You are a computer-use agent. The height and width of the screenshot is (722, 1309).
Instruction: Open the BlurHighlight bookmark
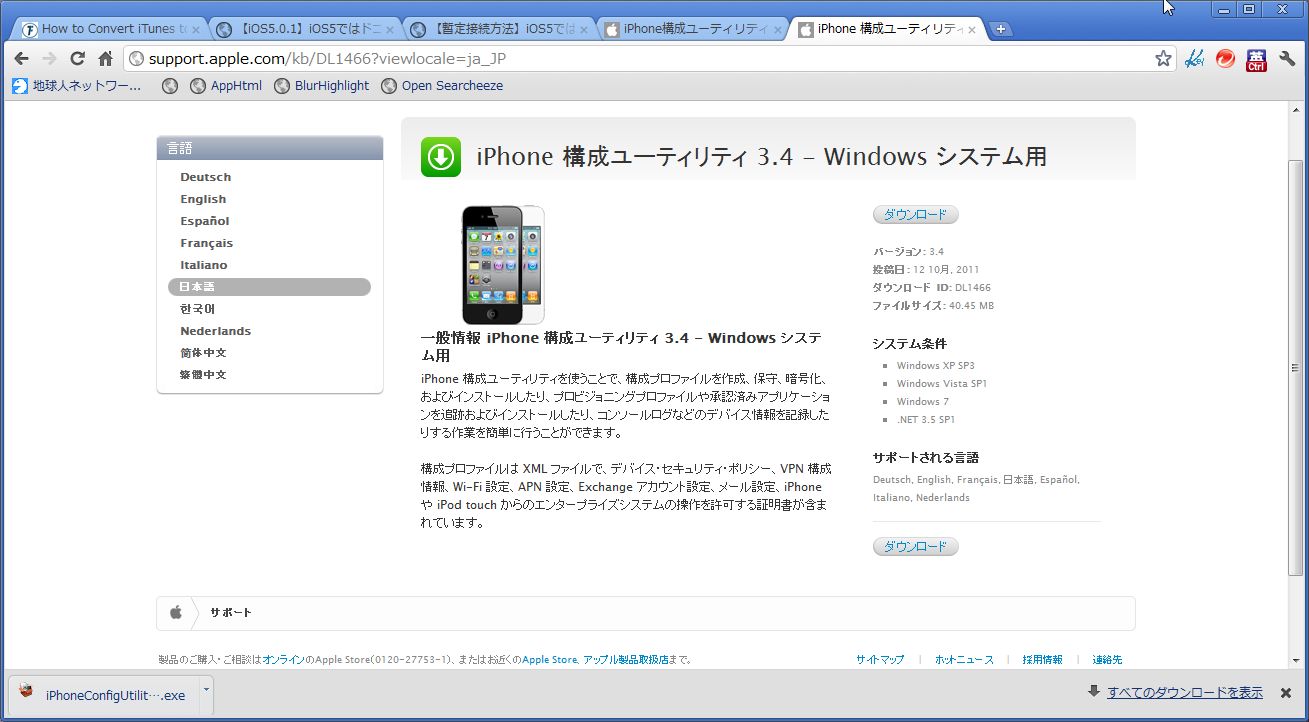point(322,86)
